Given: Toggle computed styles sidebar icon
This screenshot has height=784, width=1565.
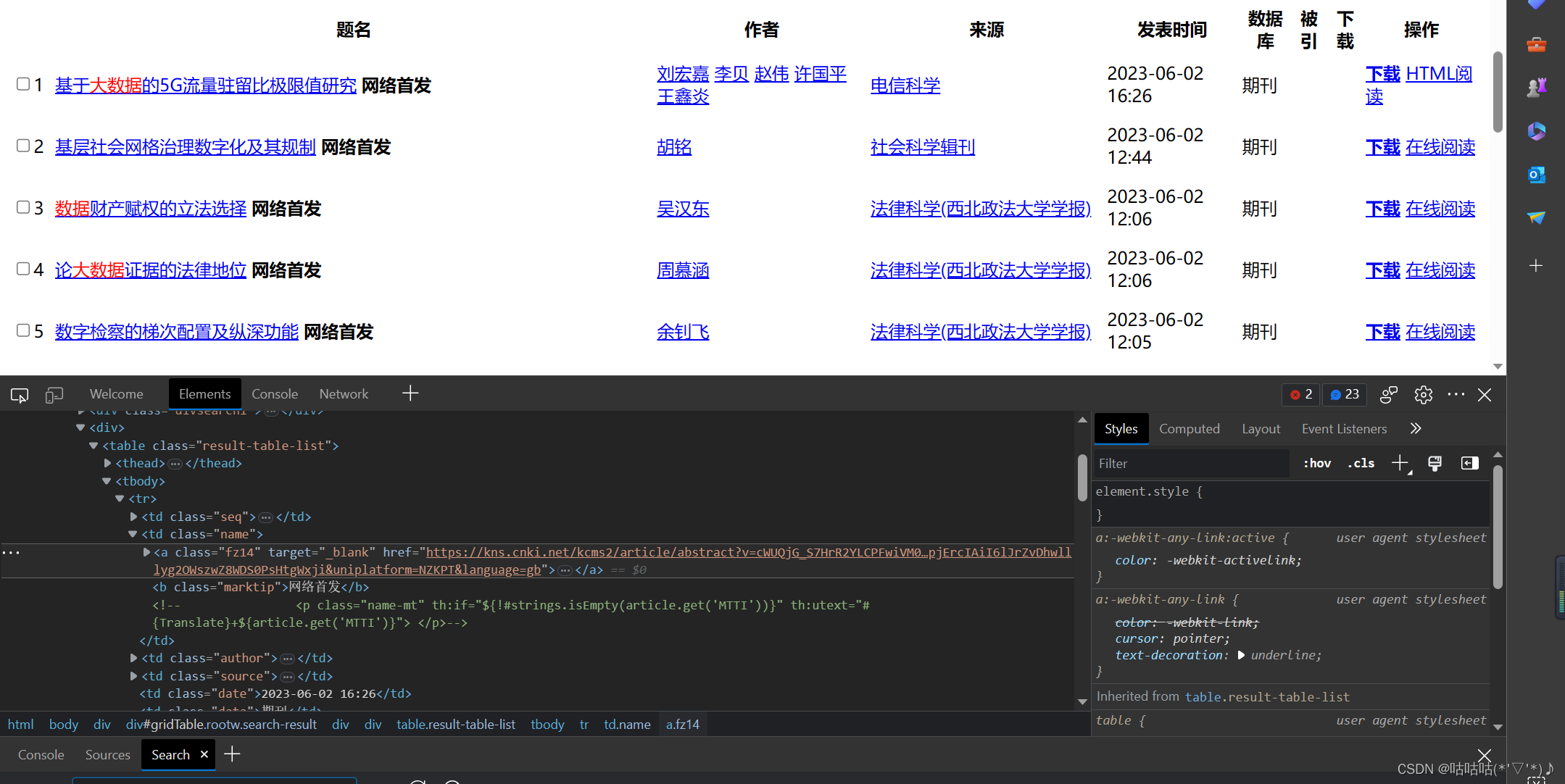Looking at the screenshot, I should pos(1469,463).
